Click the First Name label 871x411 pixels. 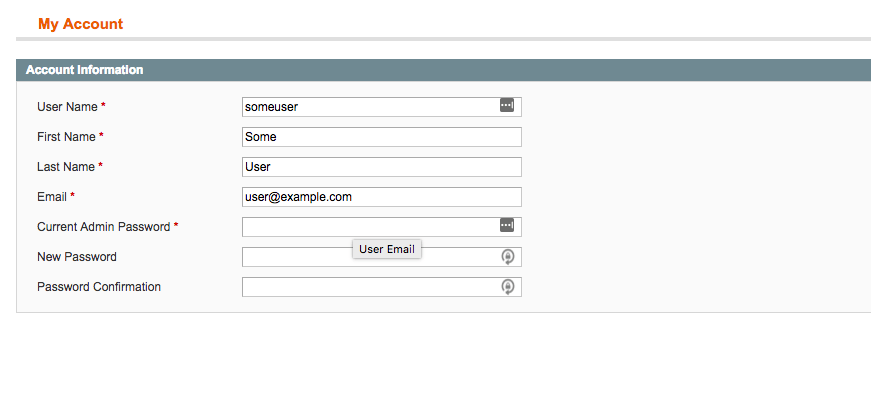(66, 137)
